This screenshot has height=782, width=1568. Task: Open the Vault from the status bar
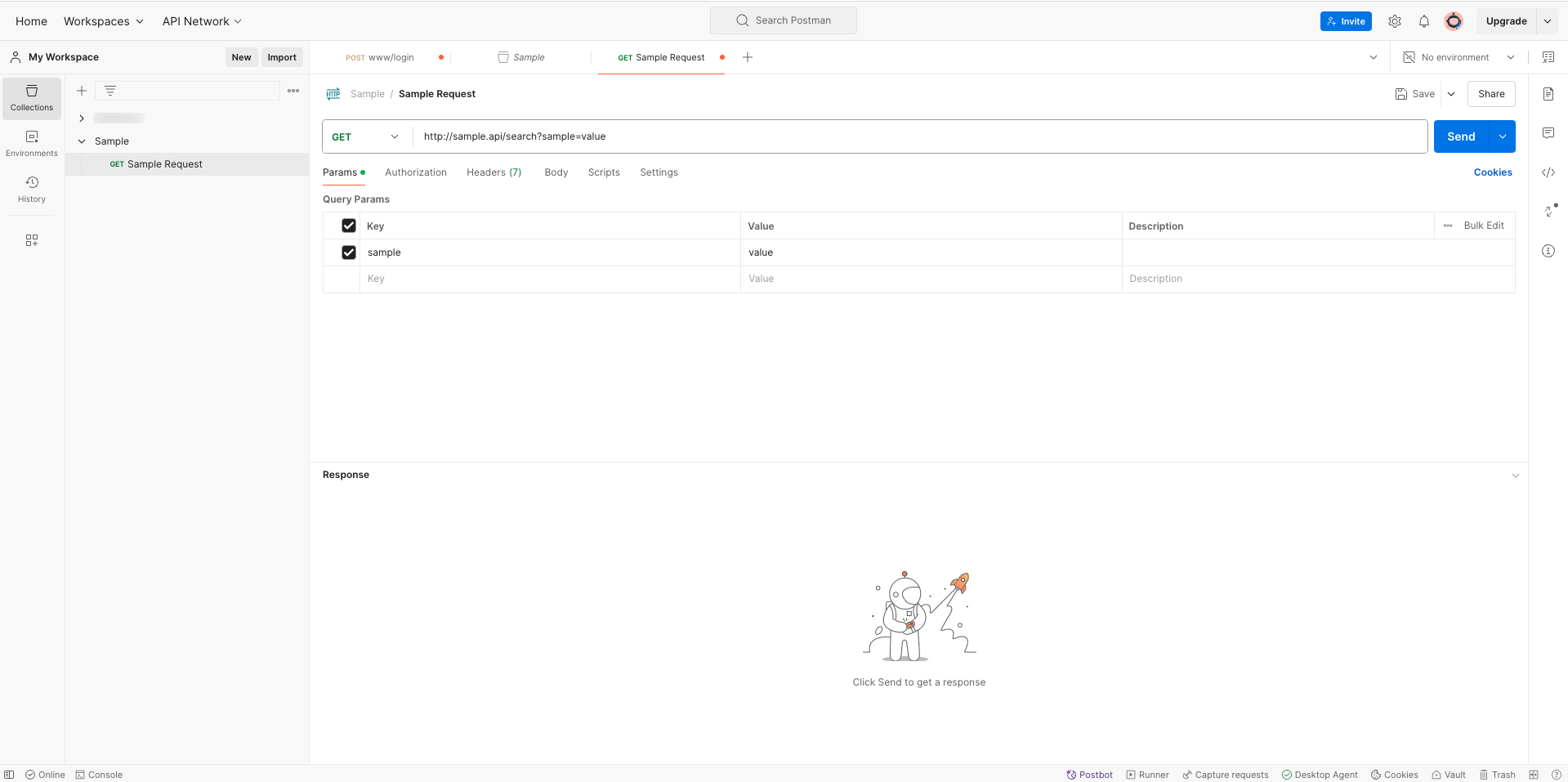1448,774
